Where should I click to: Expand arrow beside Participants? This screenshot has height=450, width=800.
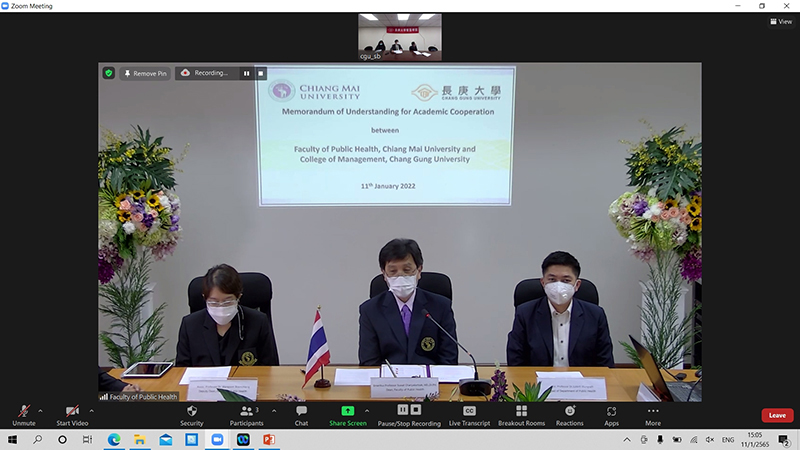pyautogui.click(x=274, y=411)
